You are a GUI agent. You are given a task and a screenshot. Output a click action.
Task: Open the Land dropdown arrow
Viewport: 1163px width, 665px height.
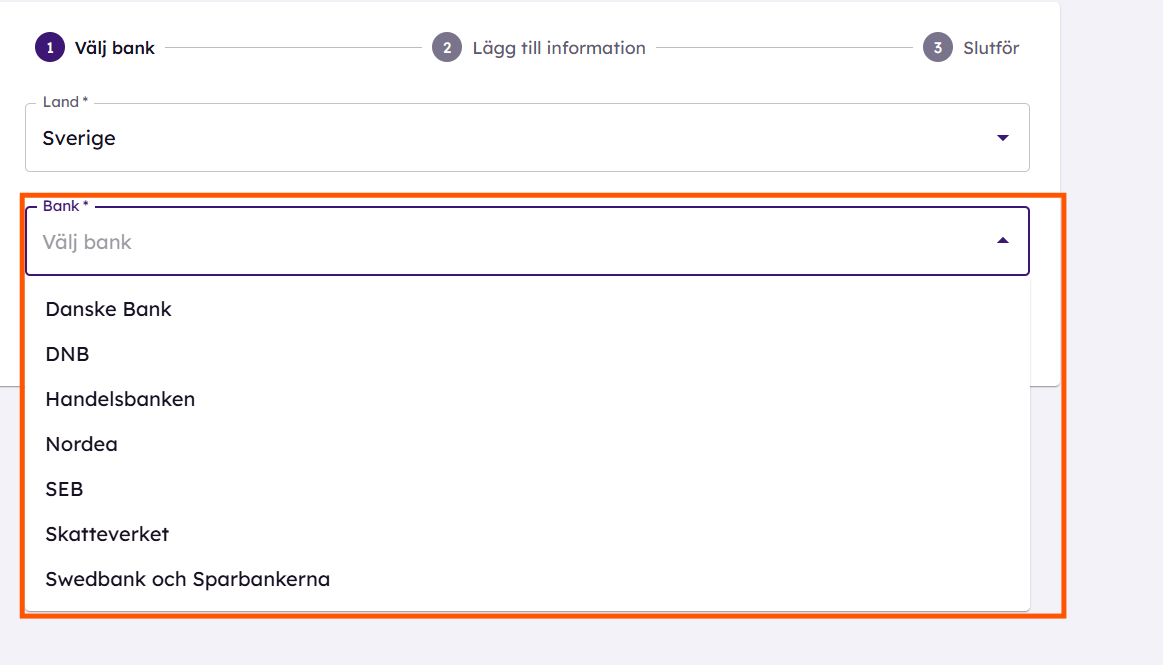[x=1003, y=138]
